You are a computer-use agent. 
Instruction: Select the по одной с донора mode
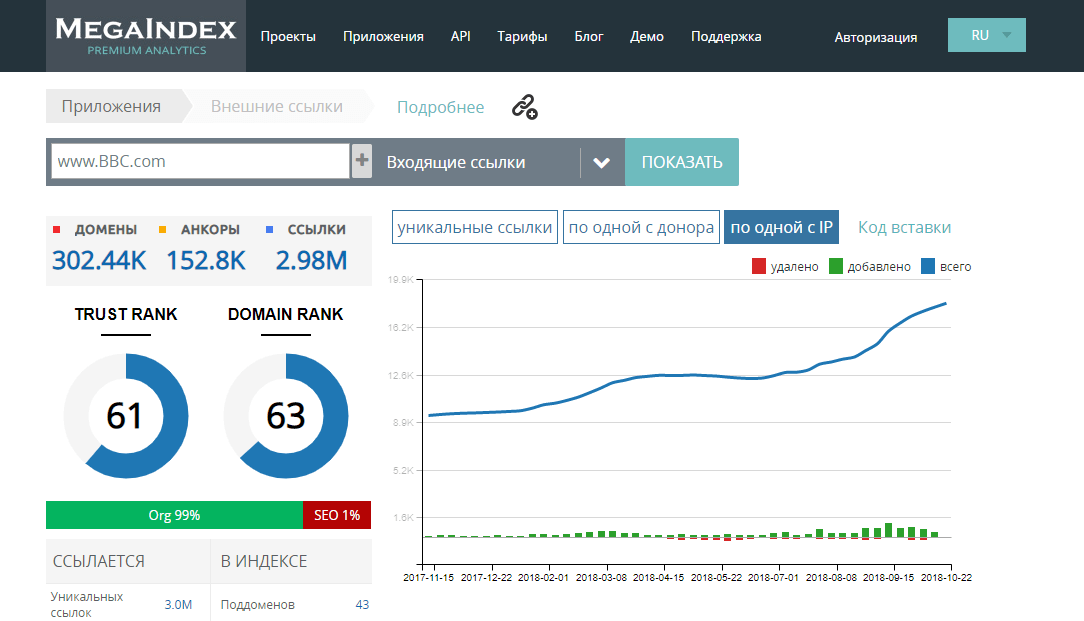click(x=642, y=227)
